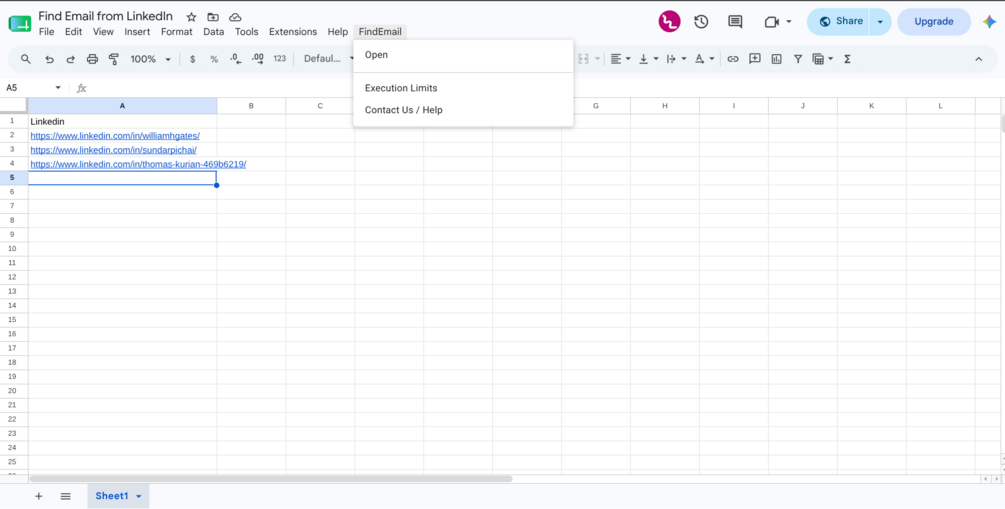The image size is (1005, 509).
Task: Open the sundarpichai LinkedIn link
Action: pos(113,150)
